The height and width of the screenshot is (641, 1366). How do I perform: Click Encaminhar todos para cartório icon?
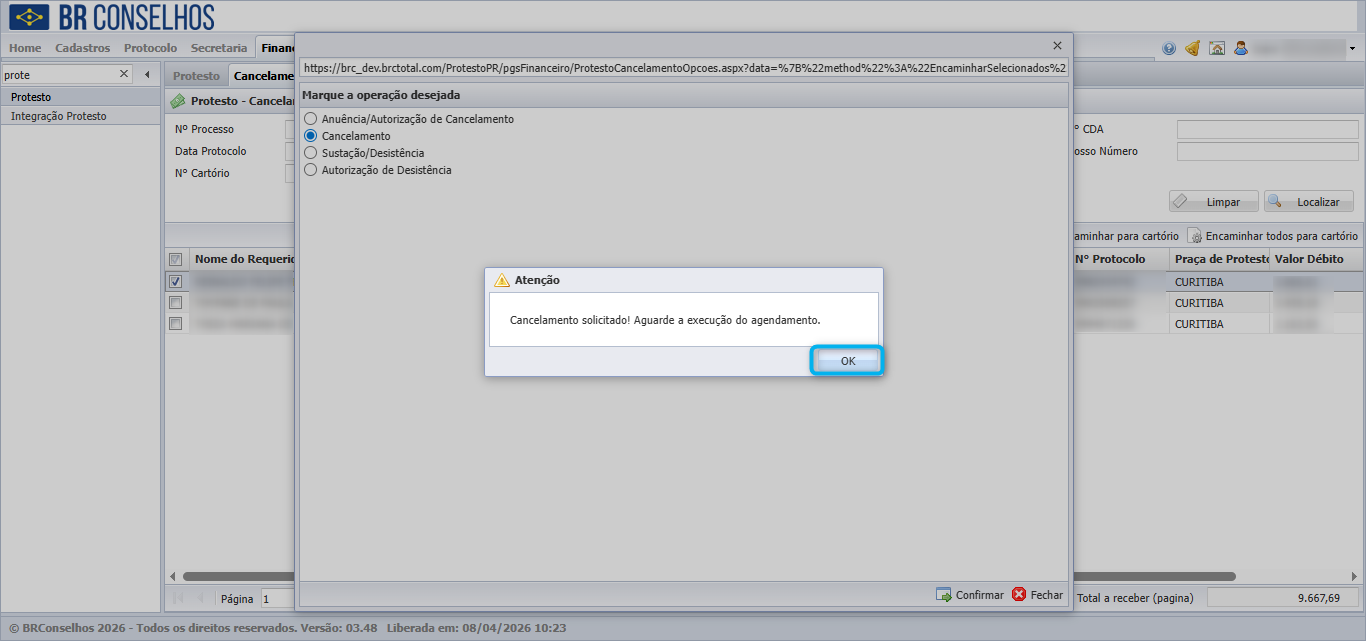coord(1195,236)
